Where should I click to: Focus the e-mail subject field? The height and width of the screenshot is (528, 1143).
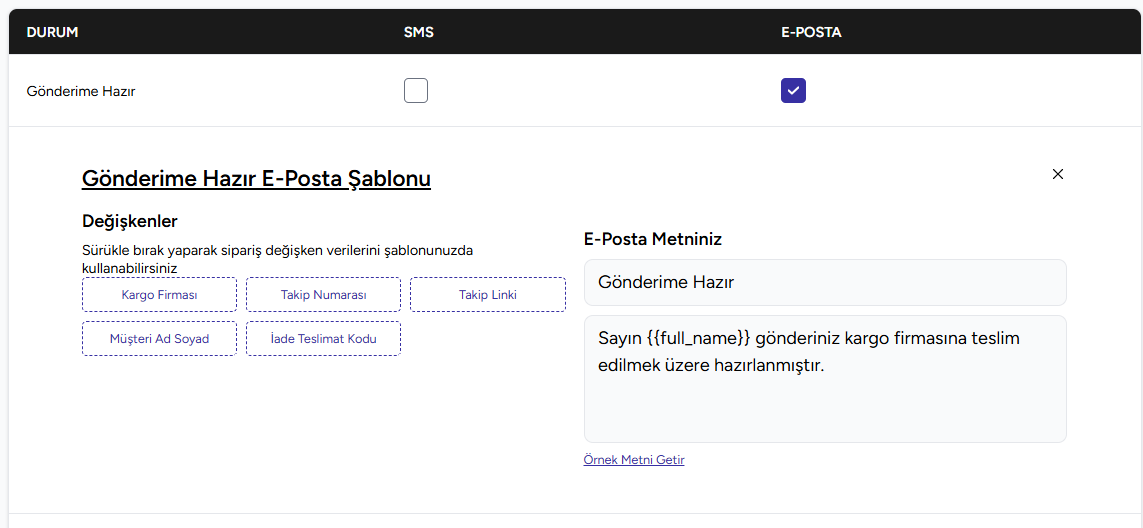[825, 283]
